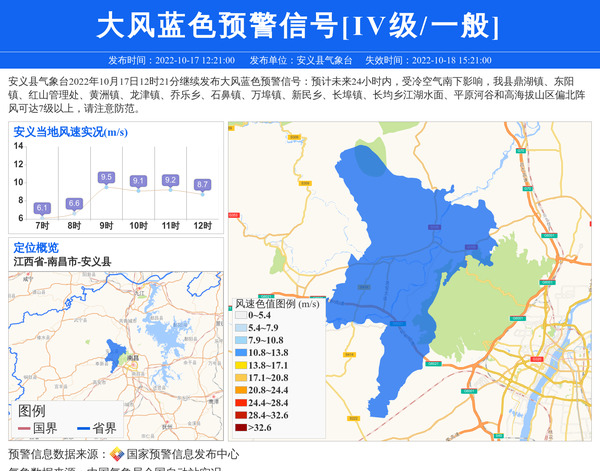Click the 13.8~17.1 yellow legend swatch

pos(240,366)
